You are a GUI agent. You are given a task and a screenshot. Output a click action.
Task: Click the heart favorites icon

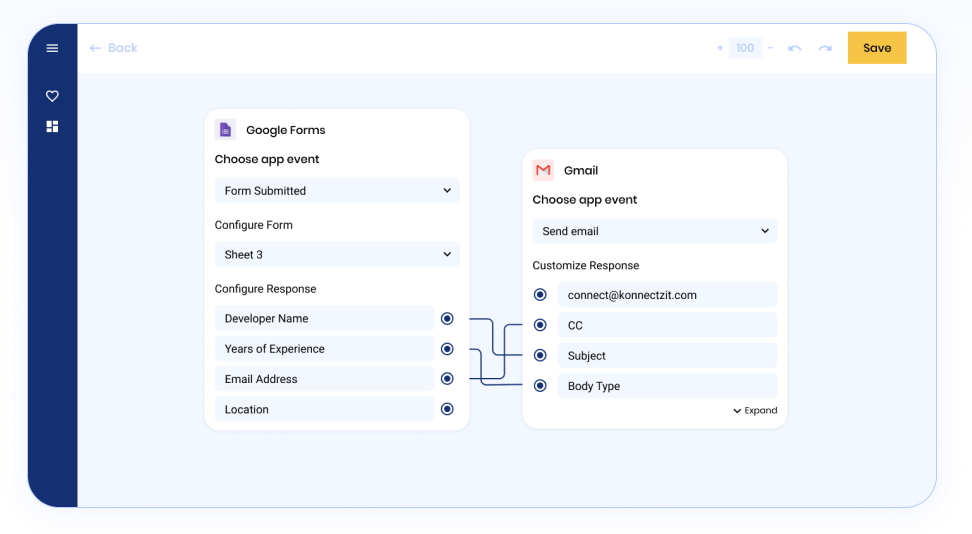[52, 96]
